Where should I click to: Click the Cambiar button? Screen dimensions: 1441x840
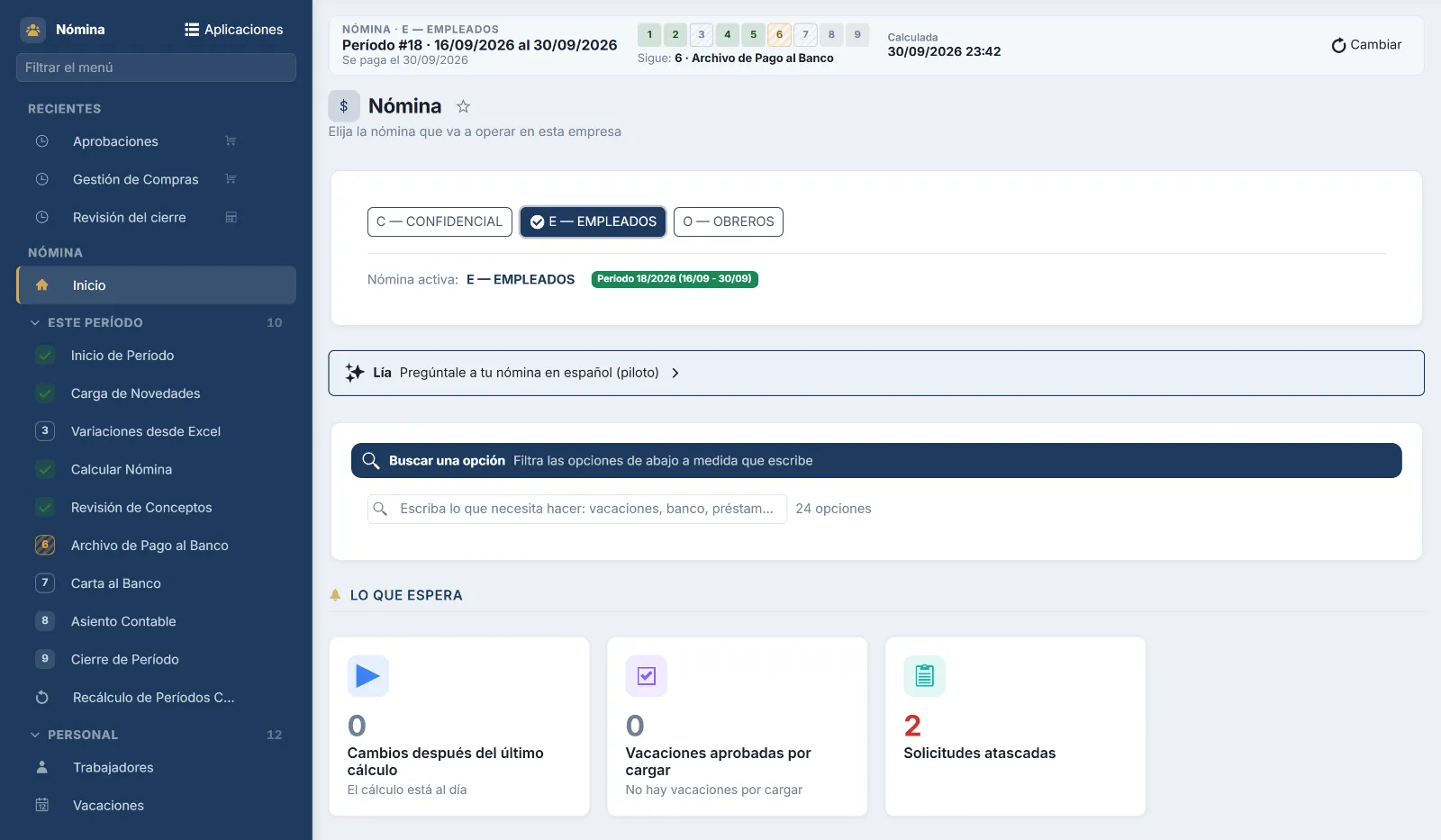pos(1366,45)
